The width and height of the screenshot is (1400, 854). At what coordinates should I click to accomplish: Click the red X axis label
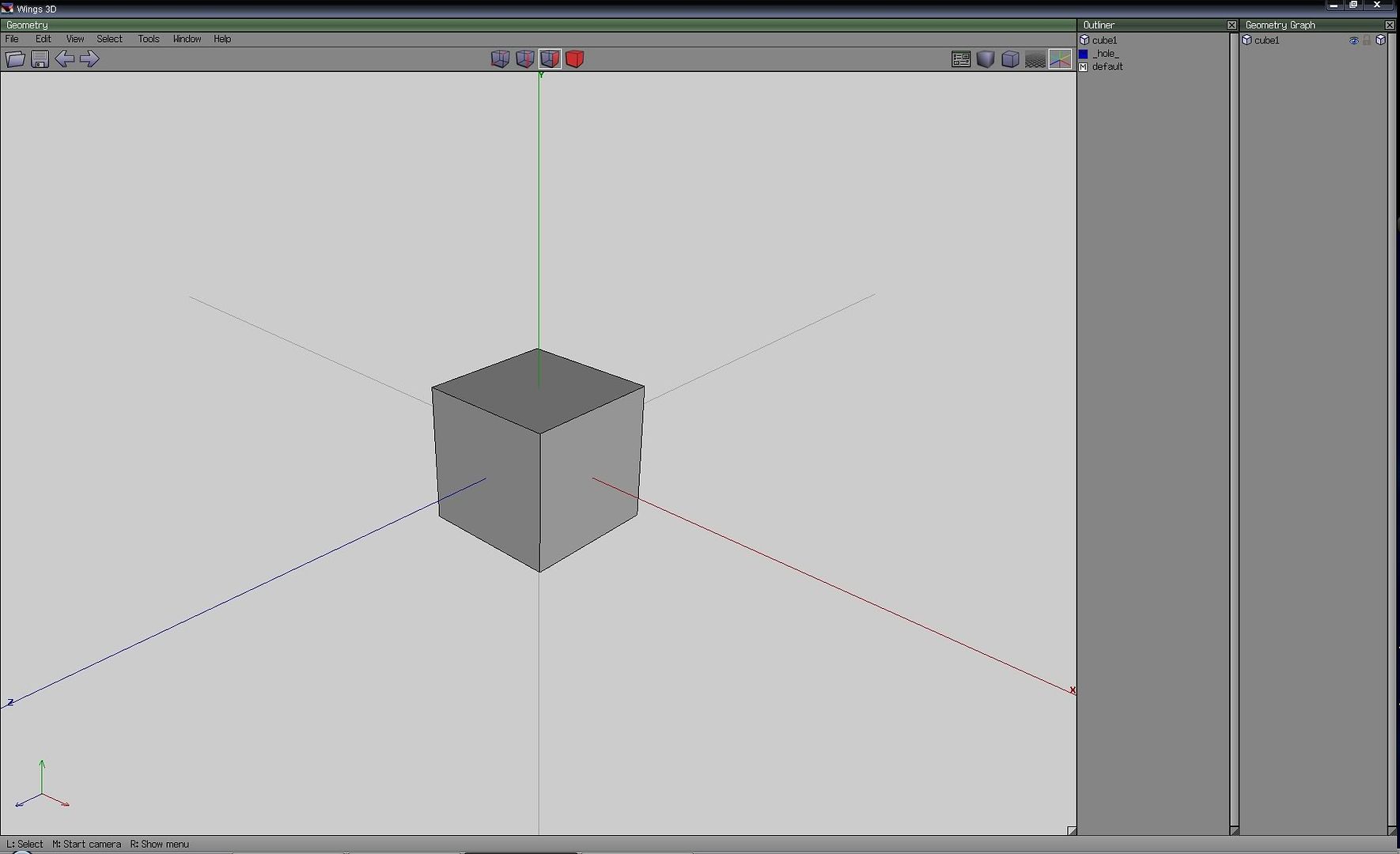coord(1073,690)
